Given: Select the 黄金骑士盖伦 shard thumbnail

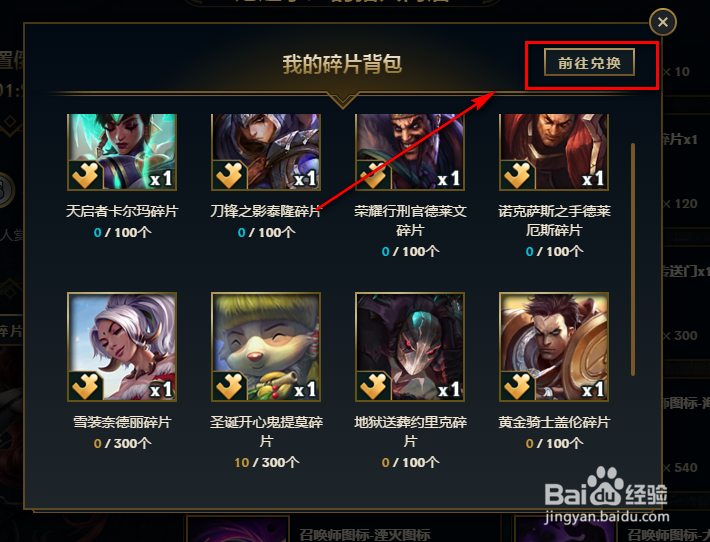Looking at the screenshot, I should (x=554, y=346).
